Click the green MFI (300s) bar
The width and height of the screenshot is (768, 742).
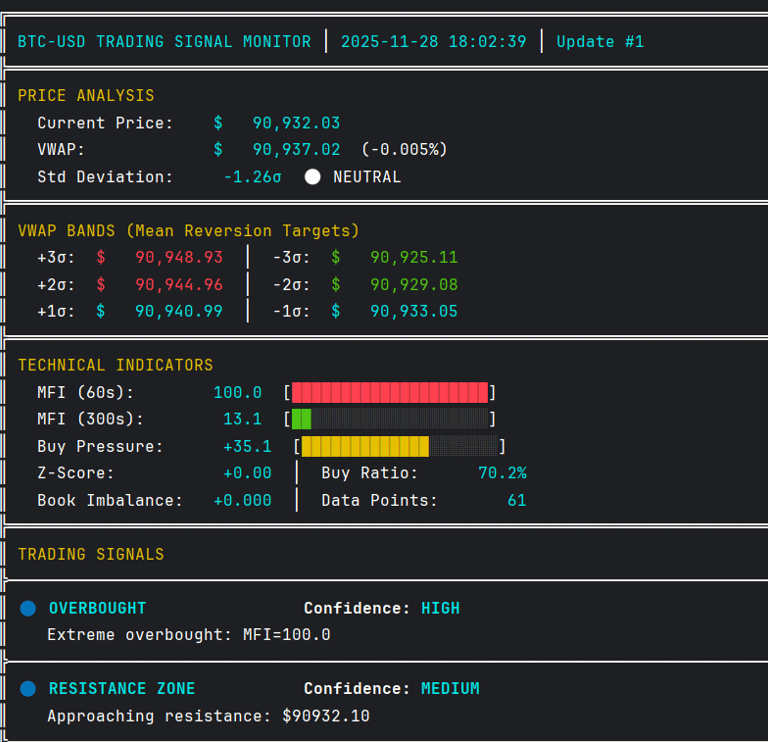[x=301, y=419]
